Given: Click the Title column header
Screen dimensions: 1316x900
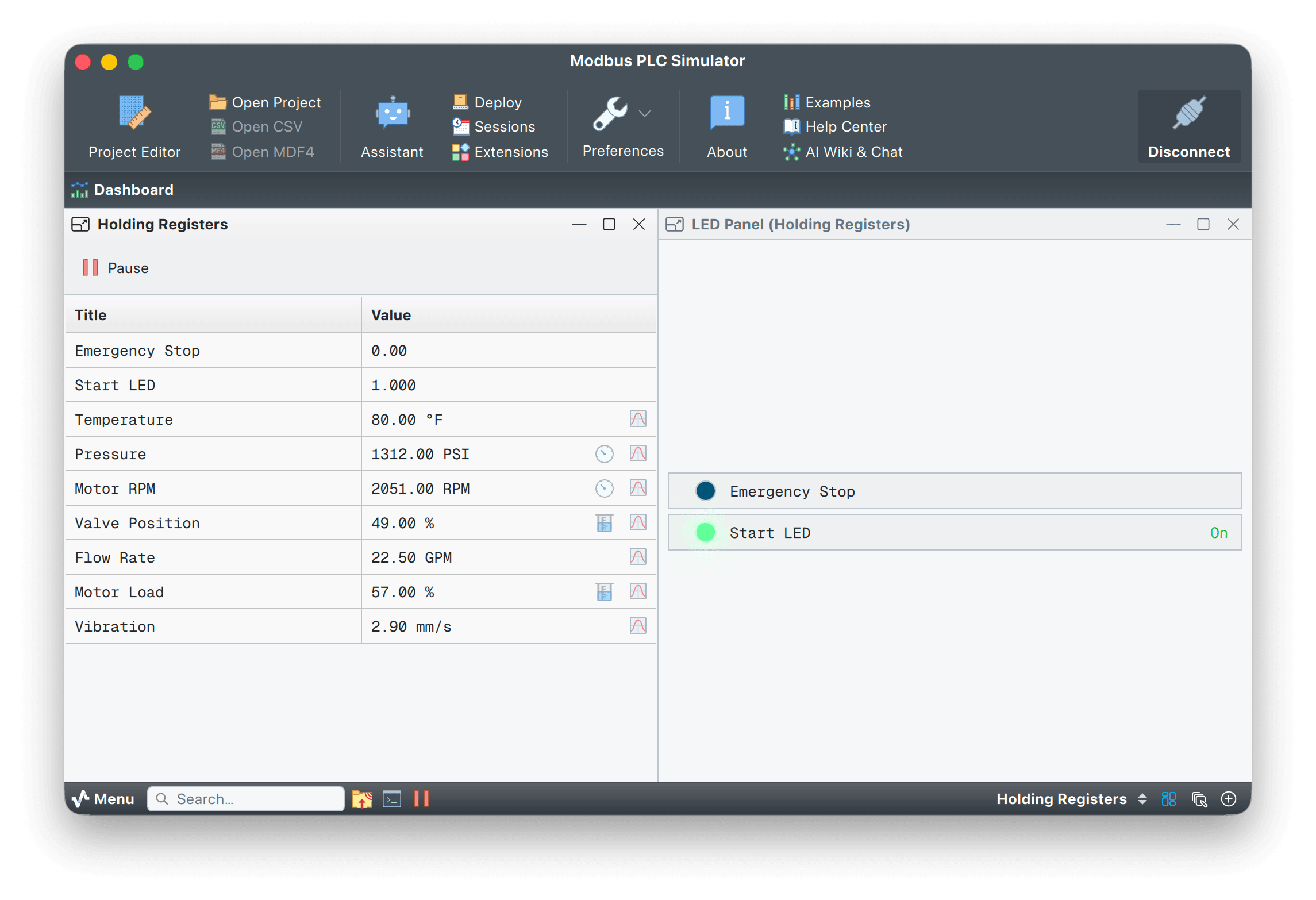Looking at the screenshot, I should click(213, 315).
